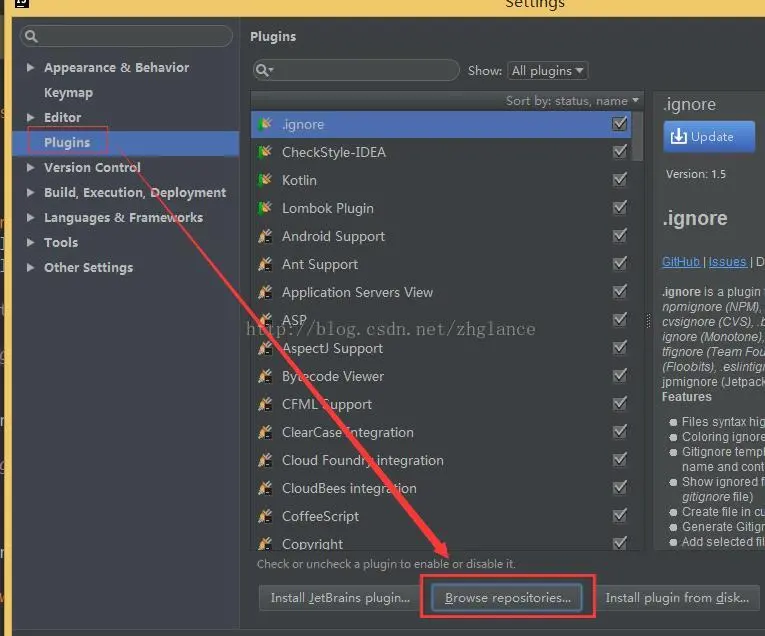The height and width of the screenshot is (636, 765).
Task: Select Version Control settings category
Action: coord(92,167)
